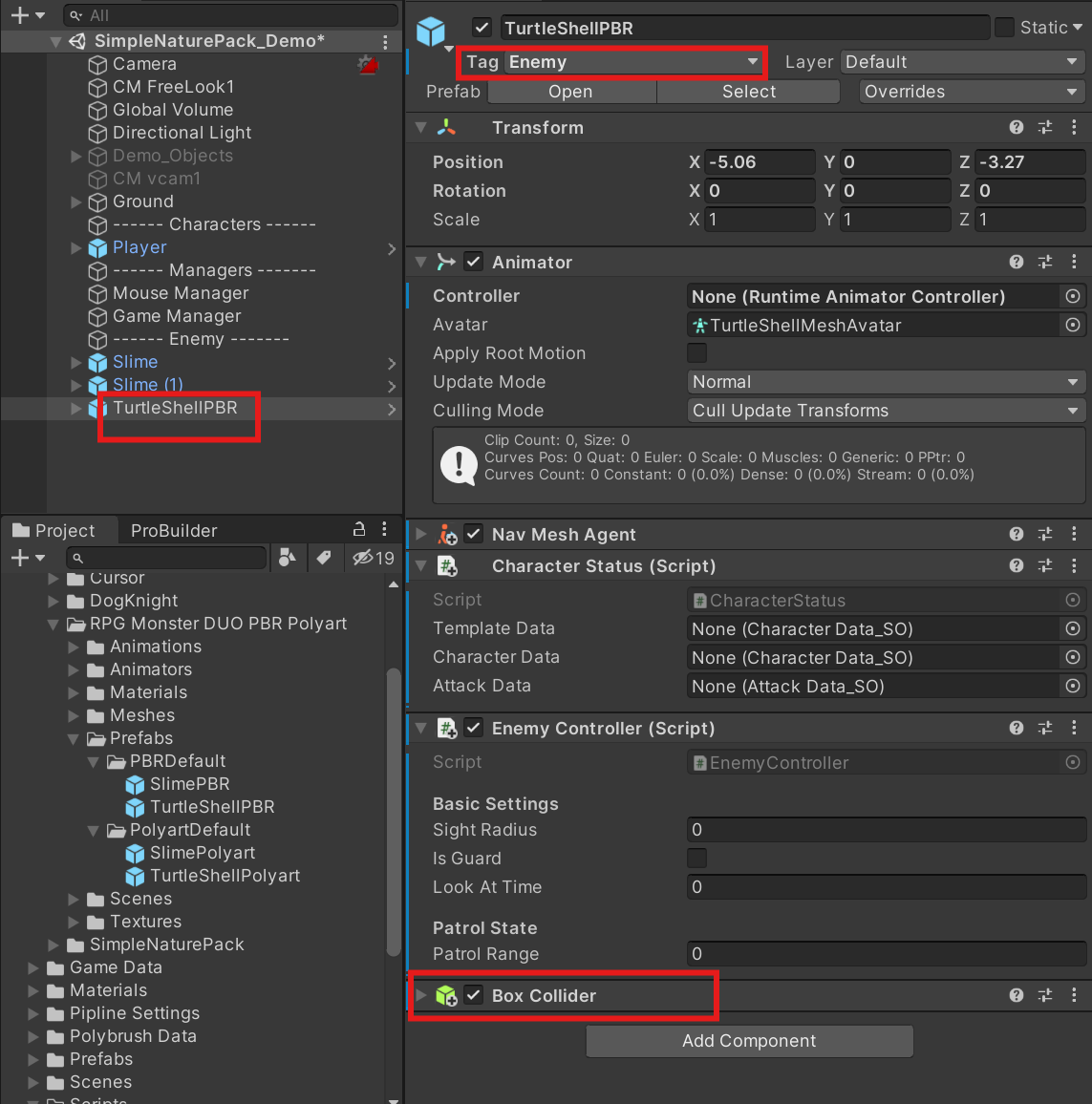Image resolution: width=1092 pixels, height=1104 pixels.
Task: Pick object for Controller field
Action: 1072,296
